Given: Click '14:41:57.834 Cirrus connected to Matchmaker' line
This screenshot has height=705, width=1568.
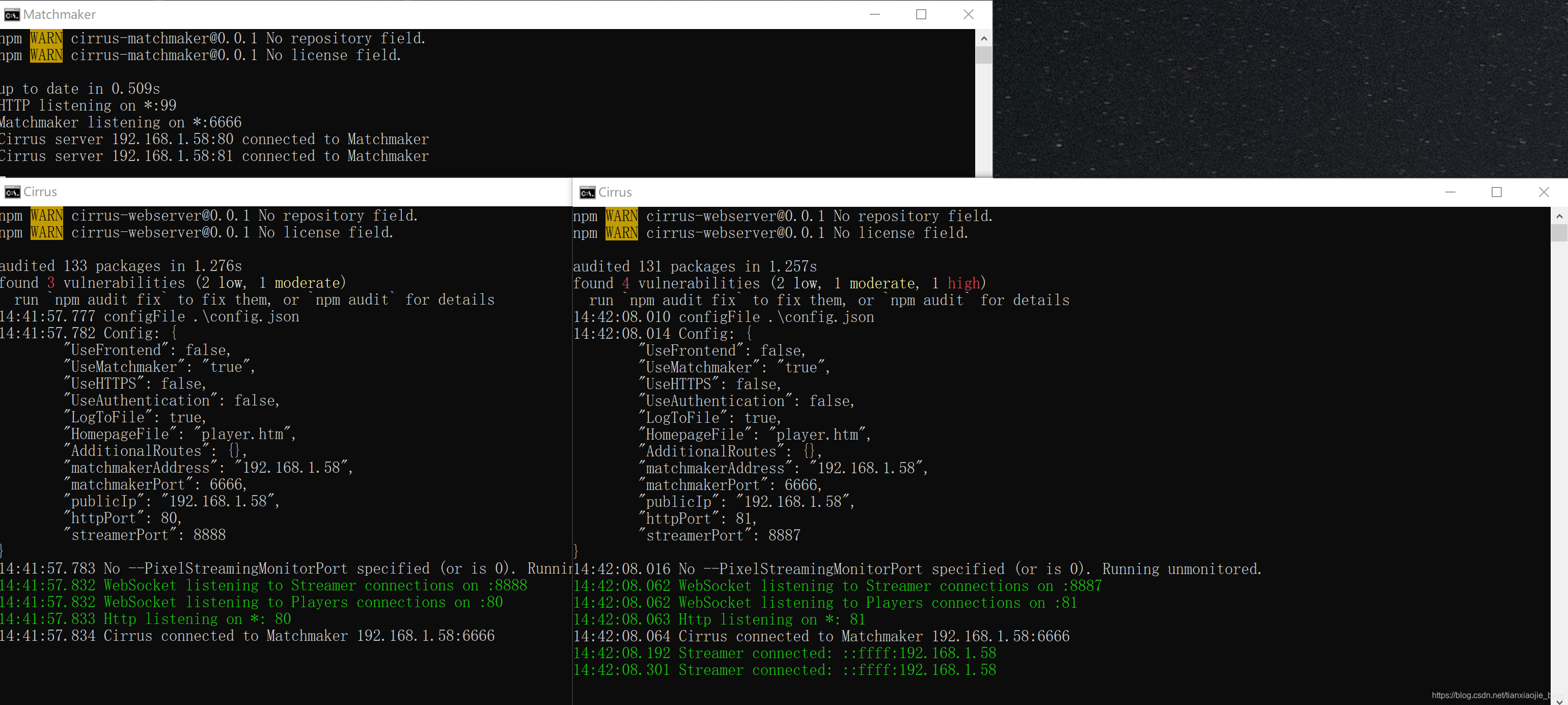Looking at the screenshot, I should (x=247, y=637).
